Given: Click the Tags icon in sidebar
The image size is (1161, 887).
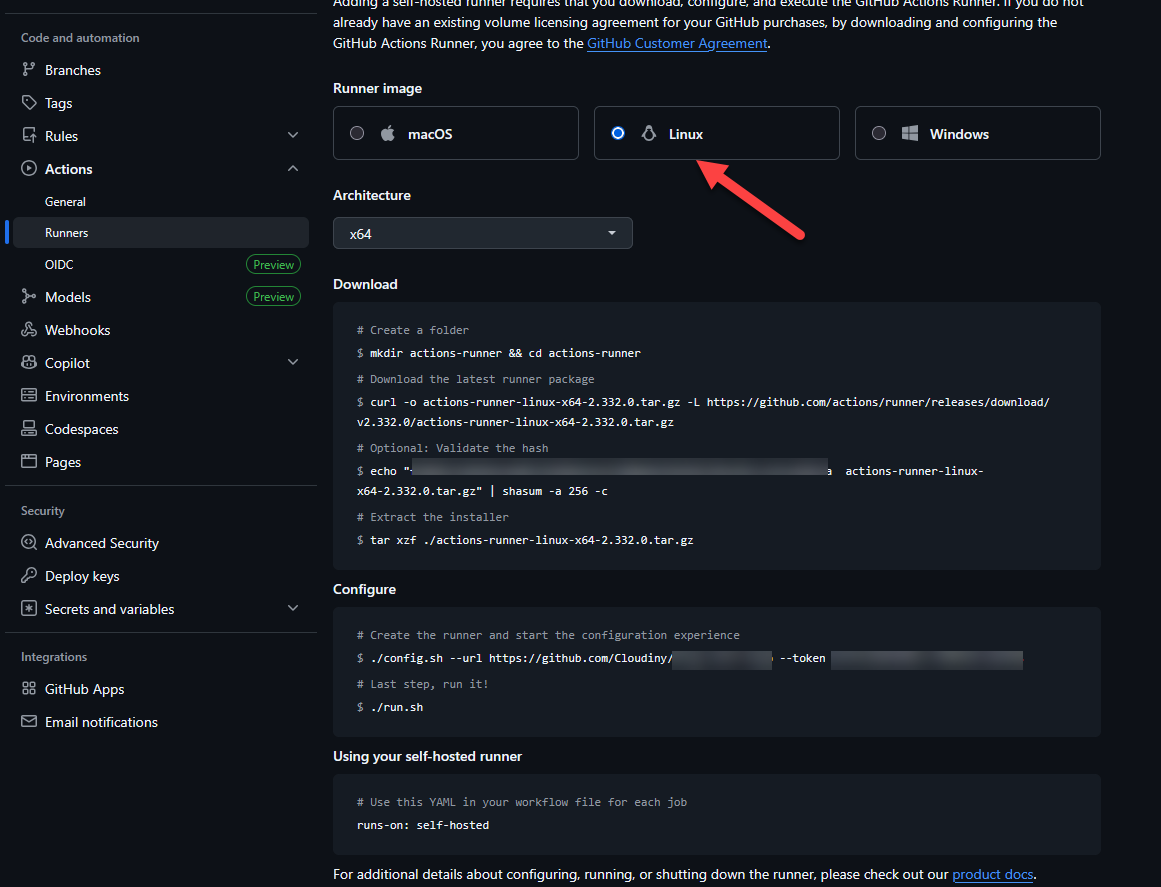Looking at the screenshot, I should click(x=29, y=103).
